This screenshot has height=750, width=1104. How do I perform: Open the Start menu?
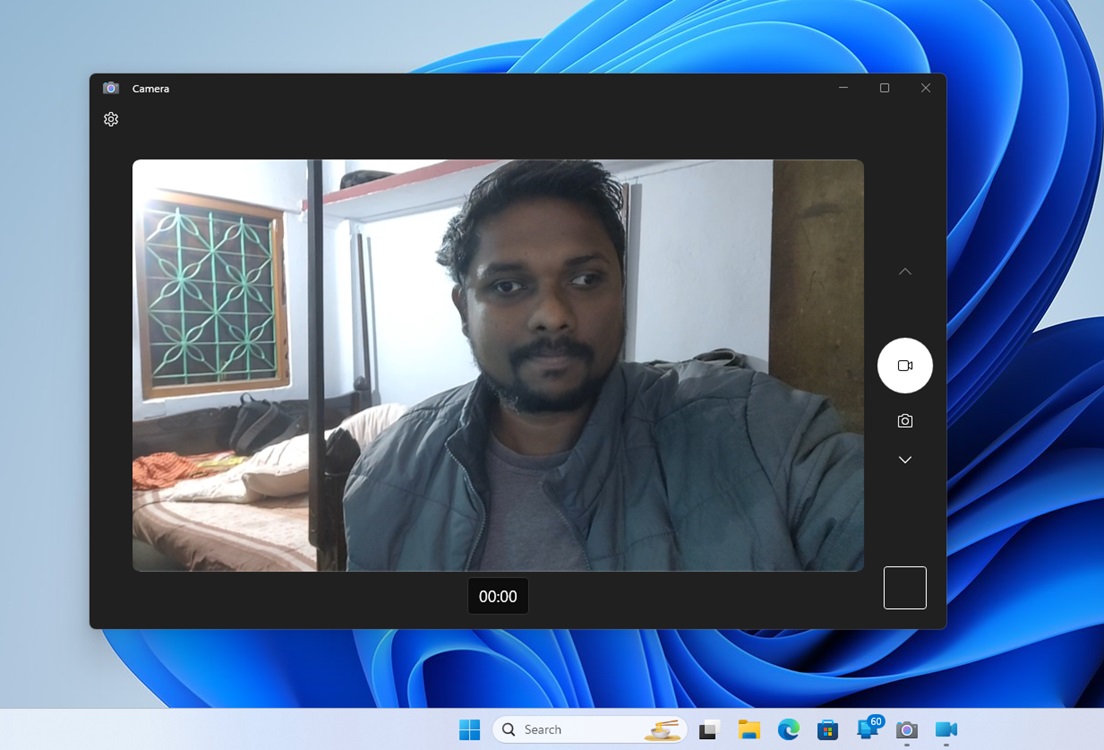coord(468,730)
